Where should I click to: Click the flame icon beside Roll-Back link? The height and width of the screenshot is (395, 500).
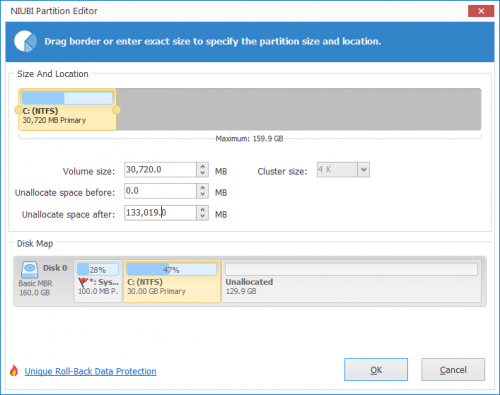[14, 370]
